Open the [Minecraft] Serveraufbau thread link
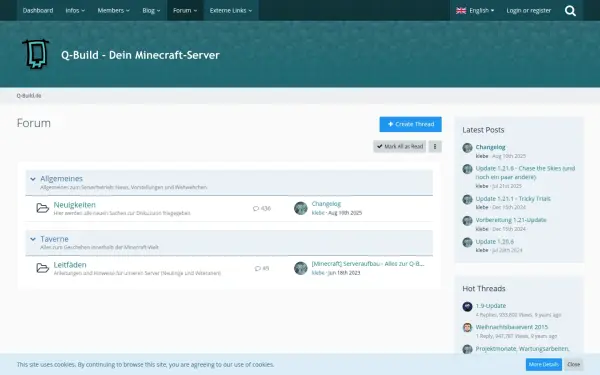Image resolution: width=600 pixels, height=375 pixels. pos(368,264)
